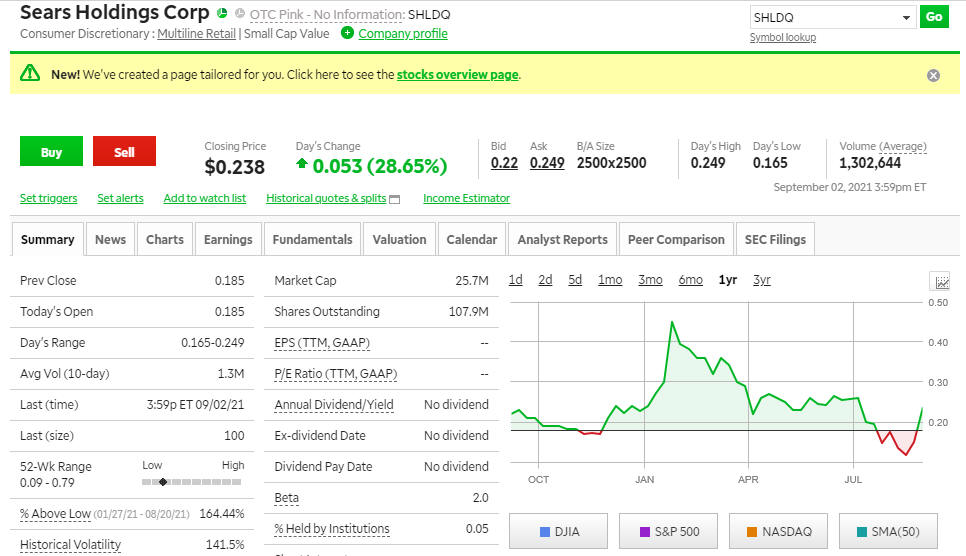The width and height of the screenshot is (966, 556).
Task: Toggle the S&P 500 comparison overlay
Action: (x=668, y=531)
